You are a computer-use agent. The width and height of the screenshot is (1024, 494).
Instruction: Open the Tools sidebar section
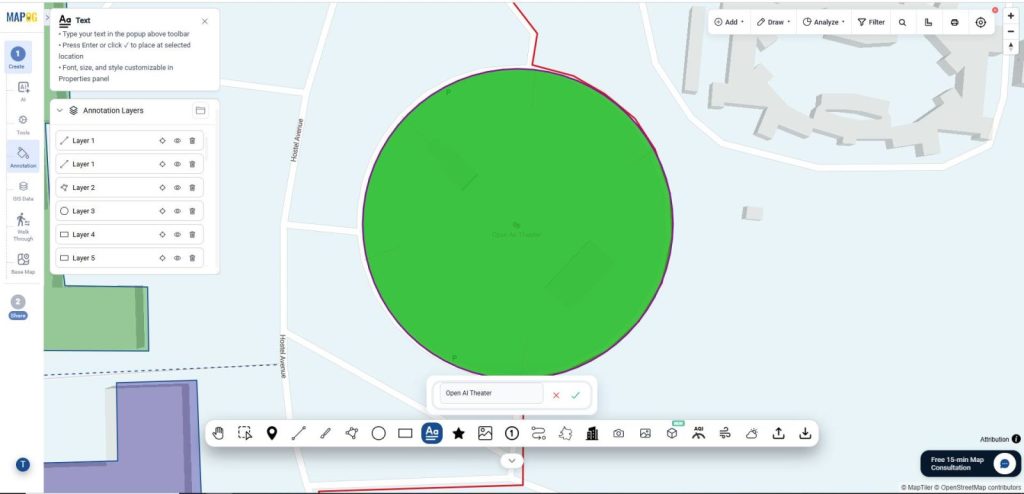coord(23,124)
